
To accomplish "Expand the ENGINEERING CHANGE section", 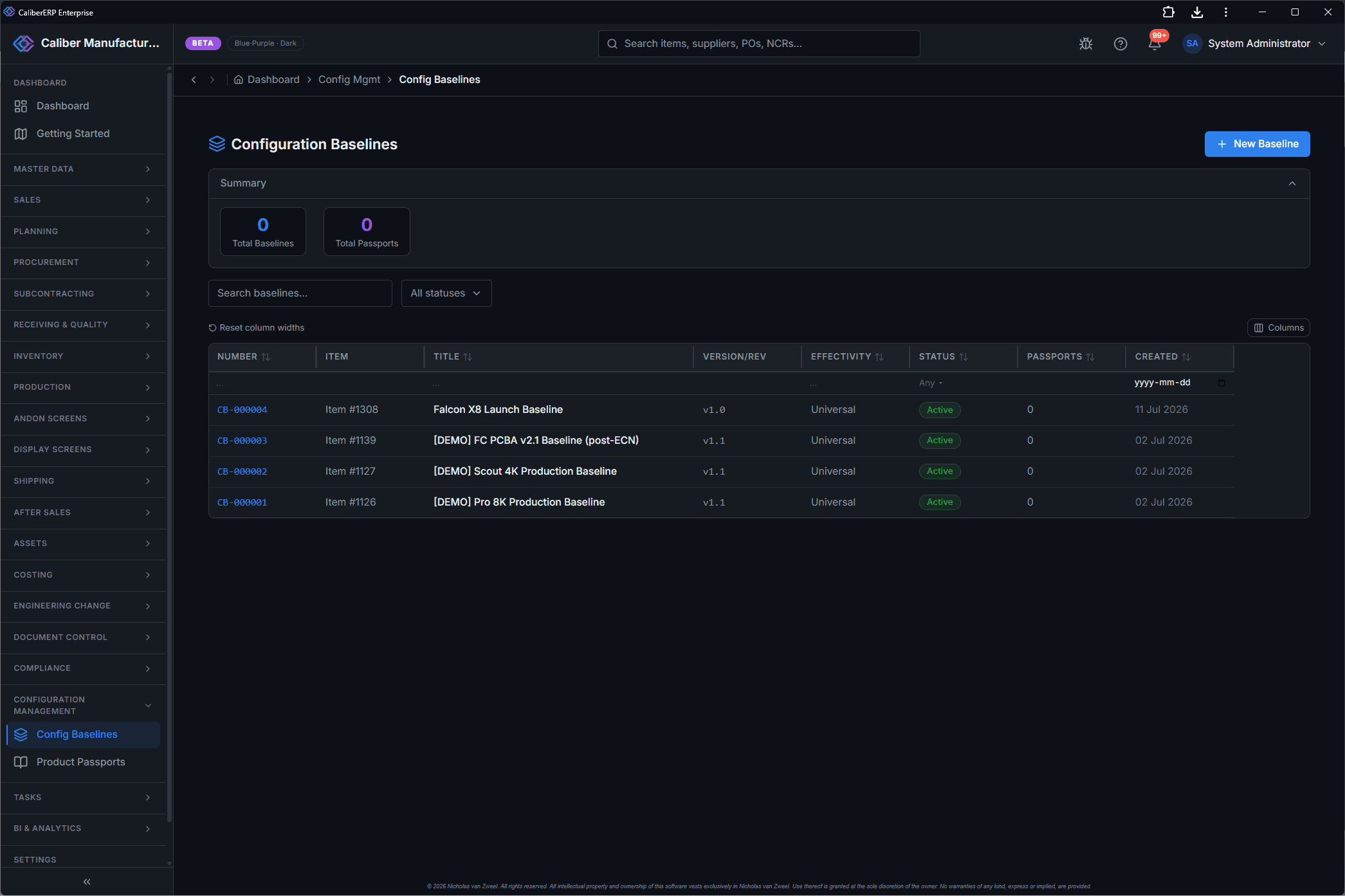I will tap(83, 606).
